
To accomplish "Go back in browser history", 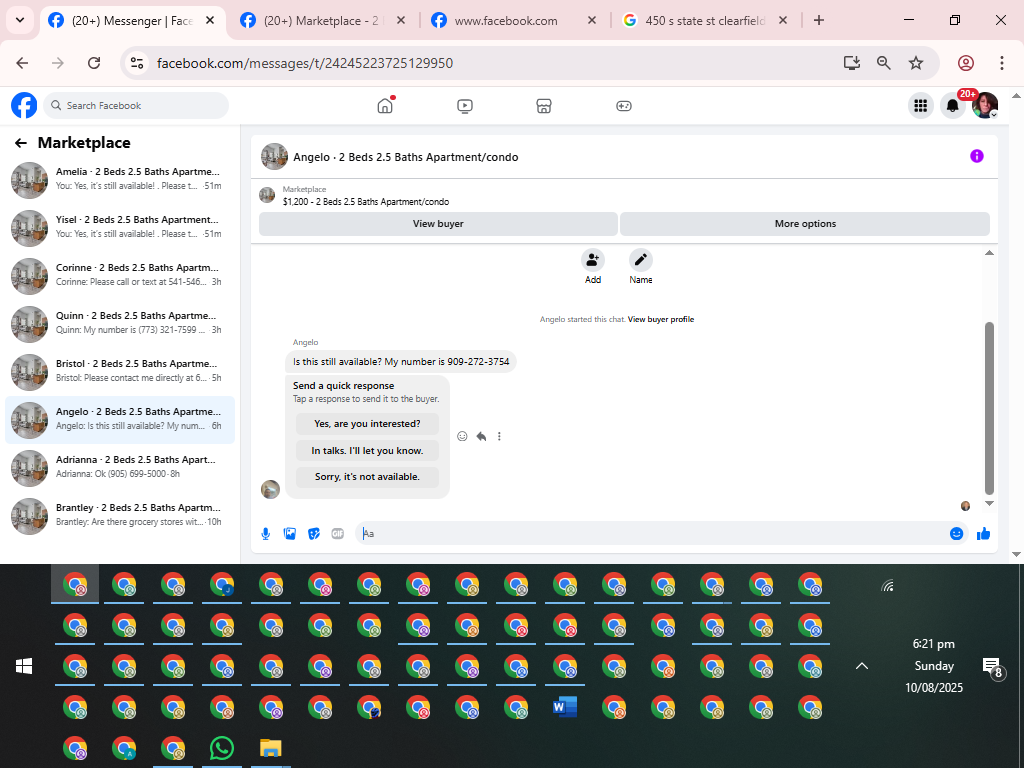I will (x=22, y=63).
